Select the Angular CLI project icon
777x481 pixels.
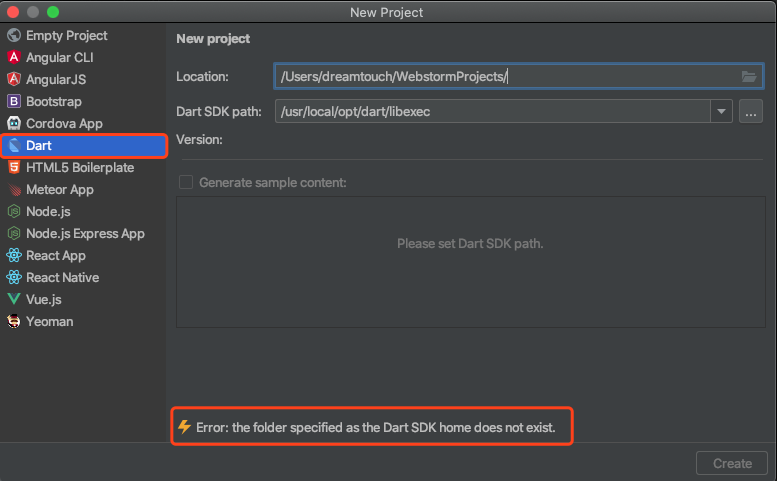(14, 57)
